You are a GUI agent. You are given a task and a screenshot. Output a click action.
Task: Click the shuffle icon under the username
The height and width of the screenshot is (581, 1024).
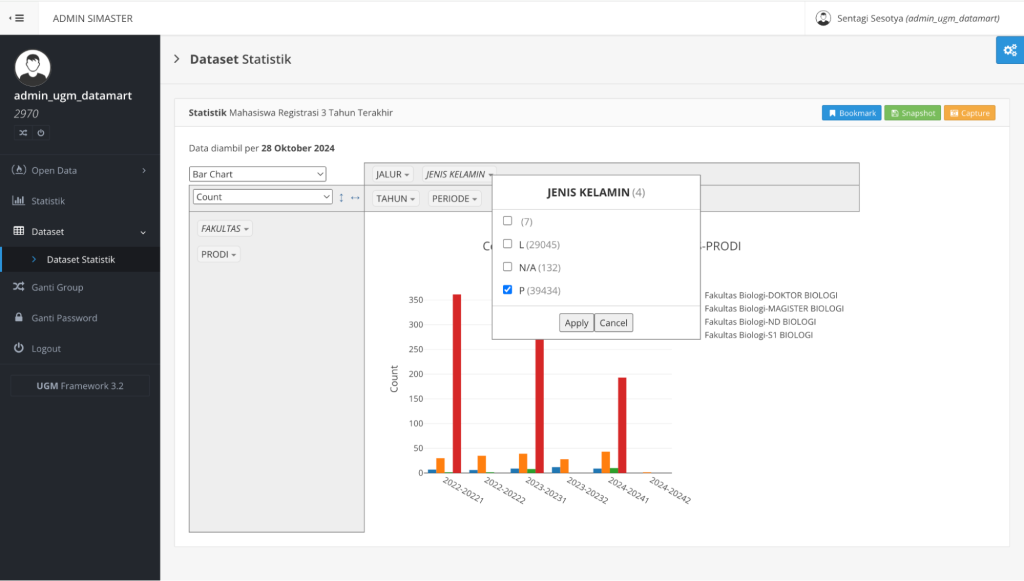[22, 133]
